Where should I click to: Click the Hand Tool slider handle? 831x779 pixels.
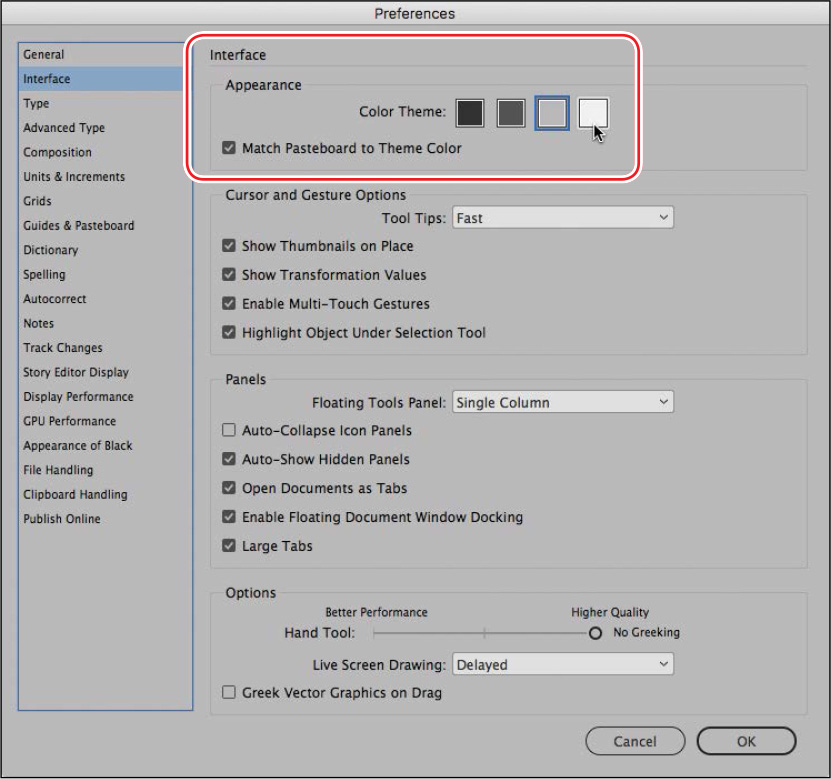pos(596,633)
